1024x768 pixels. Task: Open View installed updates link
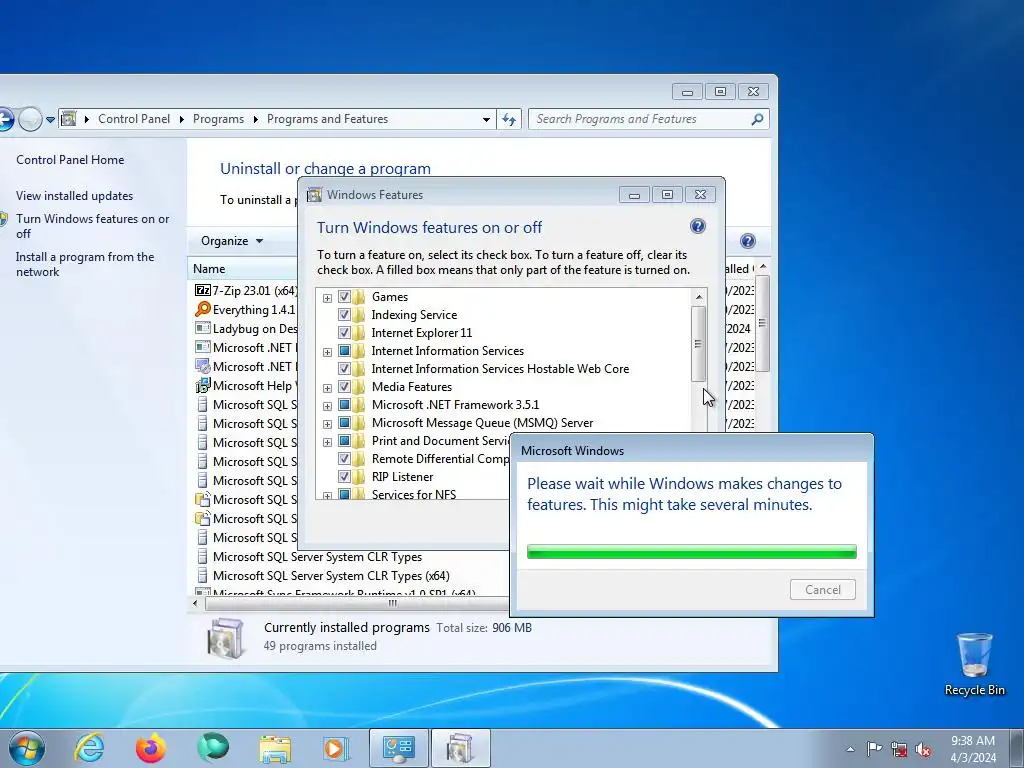pyautogui.click(x=74, y=196)
